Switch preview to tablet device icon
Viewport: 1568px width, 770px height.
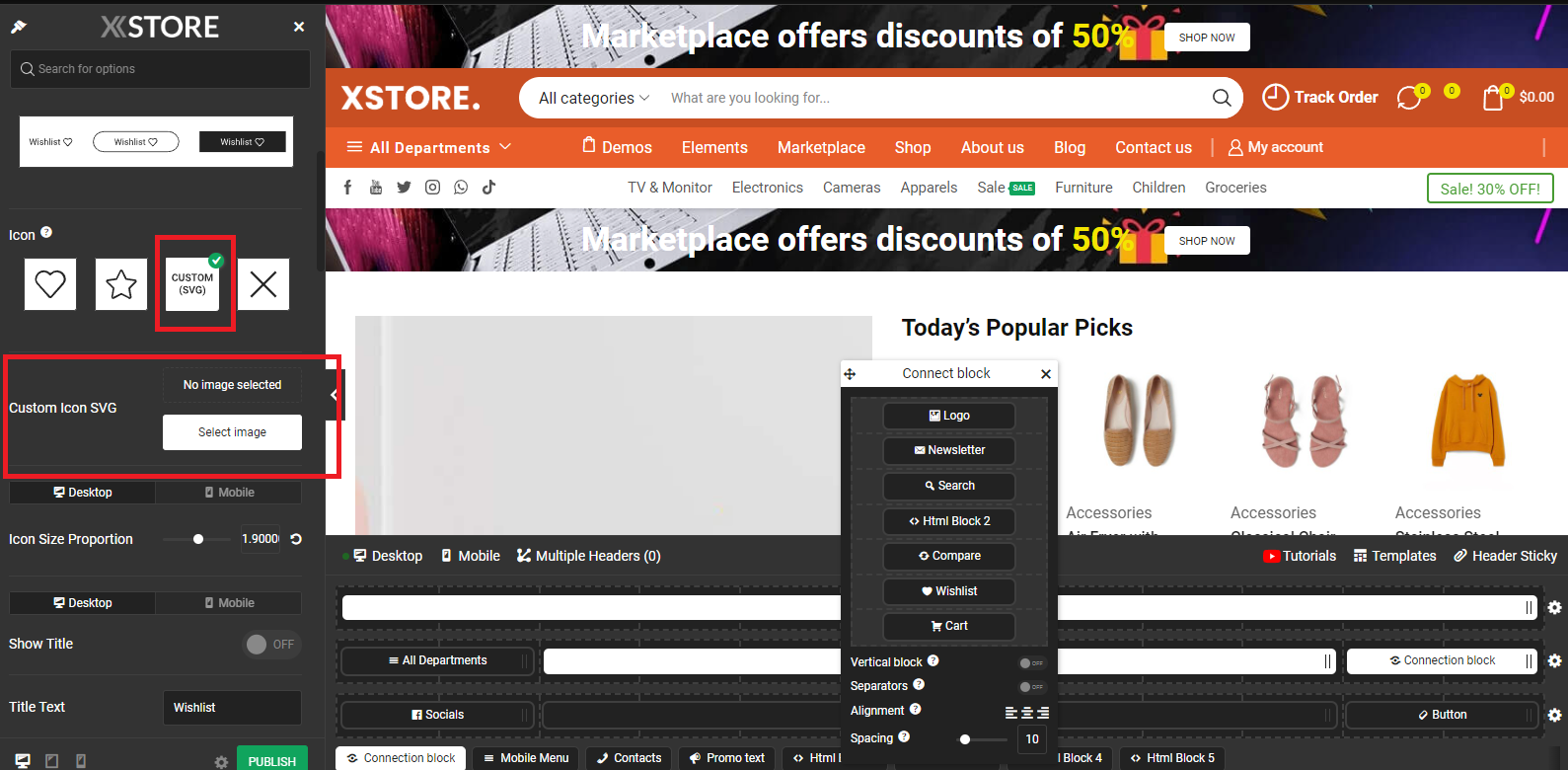click(x=52, y=761)
